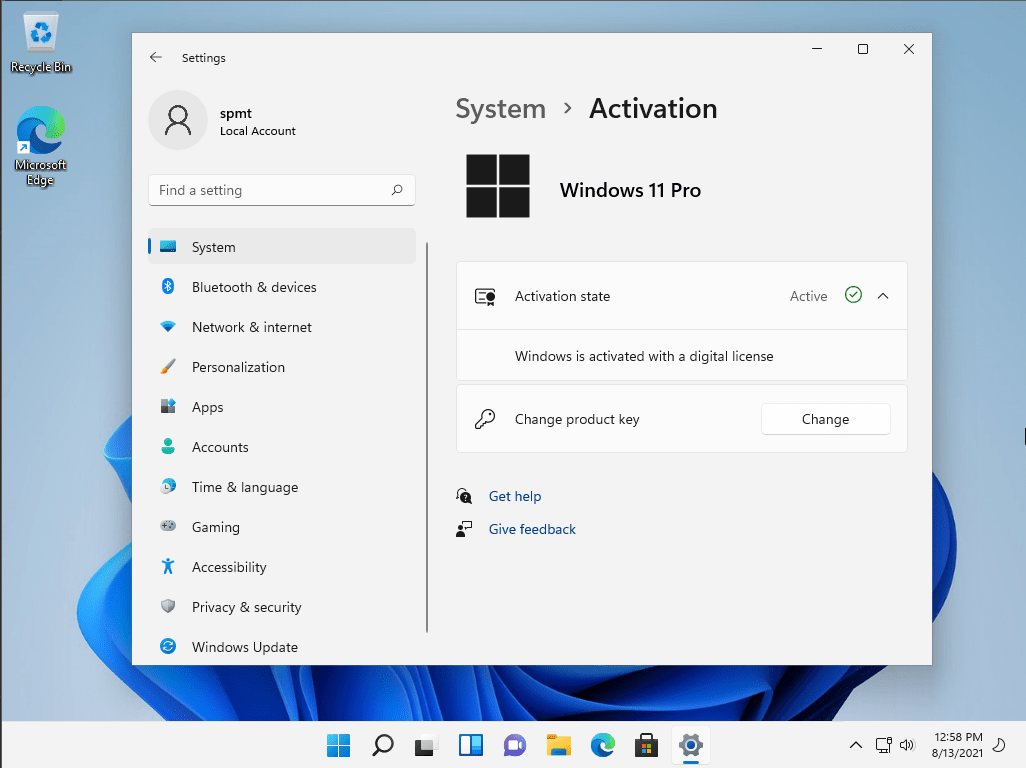Open Task View from the taskbar
Screen dimensions: 1026x768
tap(427, 745)
